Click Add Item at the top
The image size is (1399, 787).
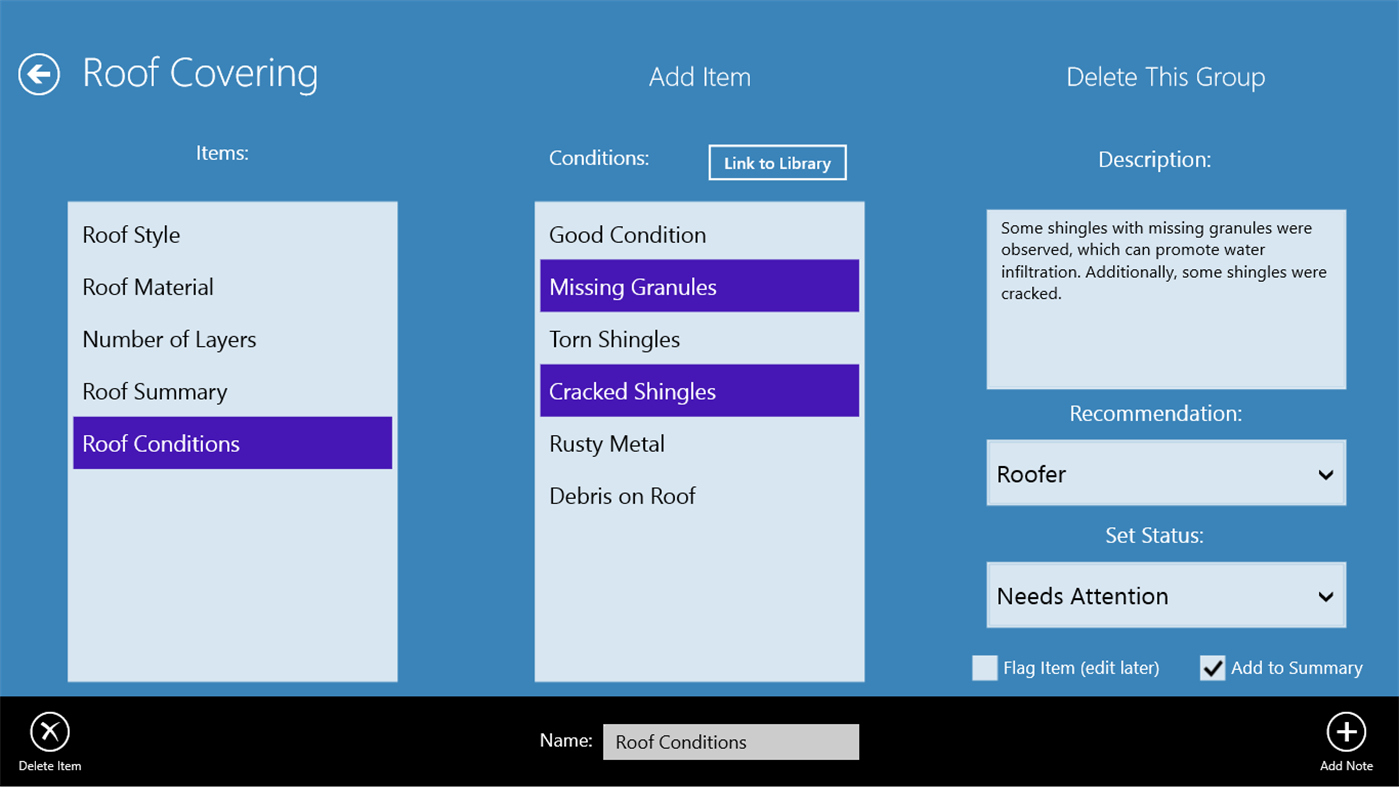coord(699,76)
